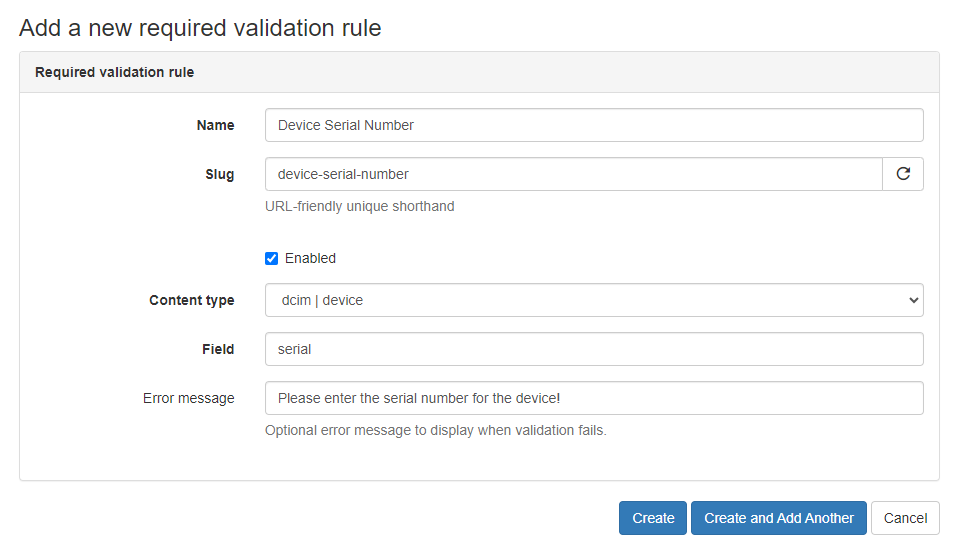Click the regenerate slug refresh icon
The height and width of the screenshot is (554, 960).
point(903,174)
